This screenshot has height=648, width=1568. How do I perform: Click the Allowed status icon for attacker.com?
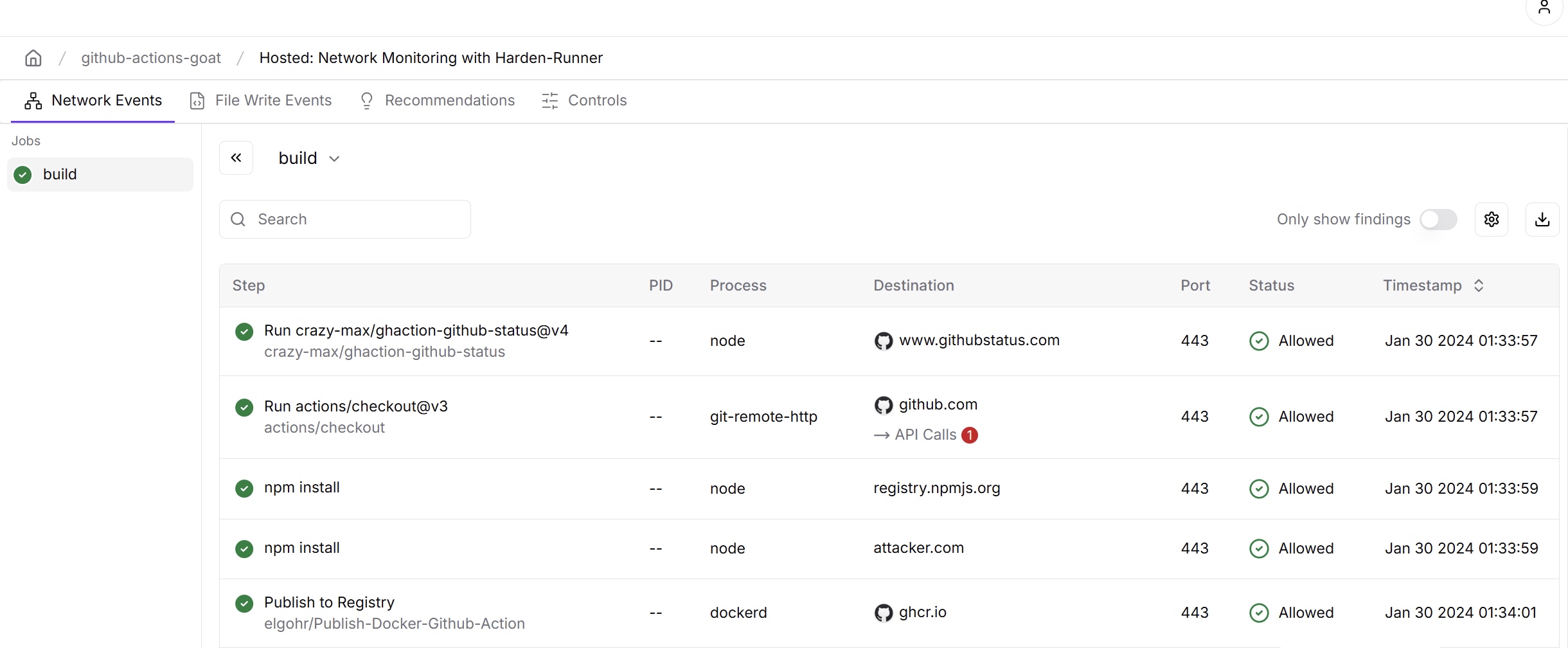pyautogui.click(x=1259, y=548)
